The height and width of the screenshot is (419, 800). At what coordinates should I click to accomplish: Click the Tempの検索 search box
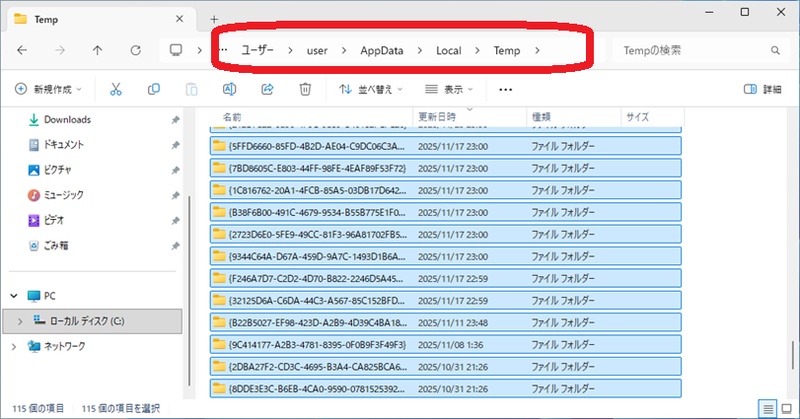pos(690,50)
